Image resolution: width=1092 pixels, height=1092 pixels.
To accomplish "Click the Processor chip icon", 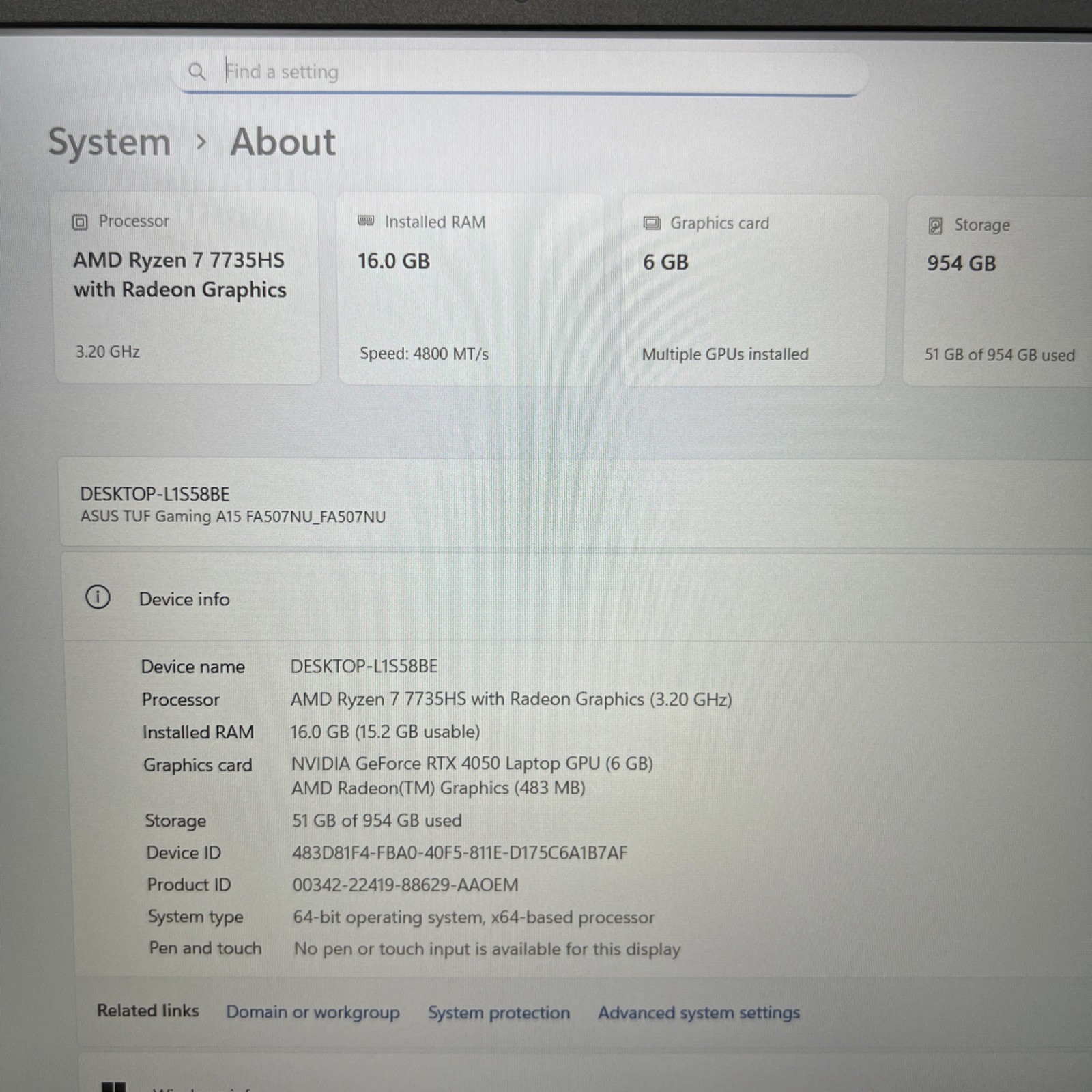I will (80, 222).
